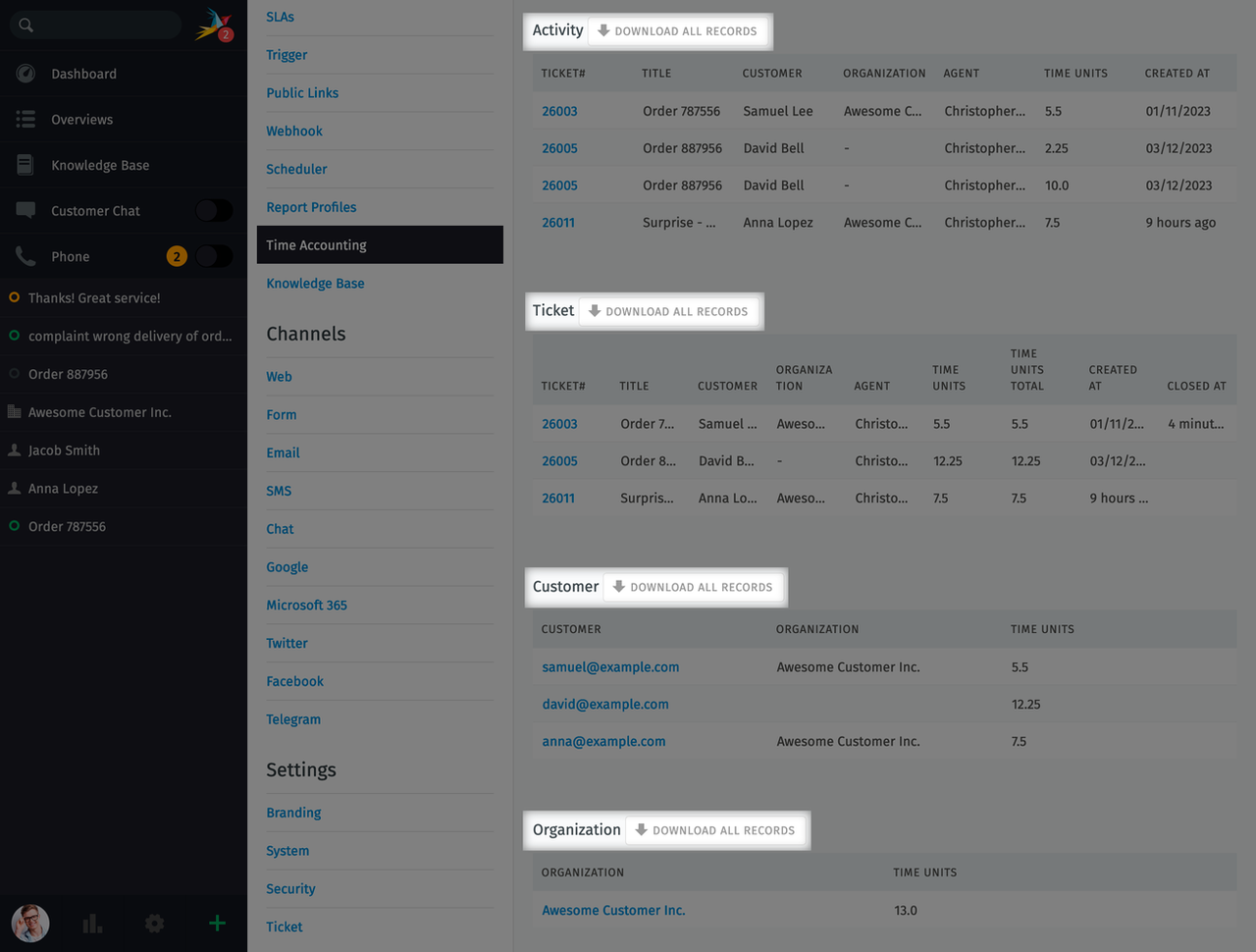Download all records for the Activity table
The width and height of the screenshot is (1256, 952).
[678, 30]
